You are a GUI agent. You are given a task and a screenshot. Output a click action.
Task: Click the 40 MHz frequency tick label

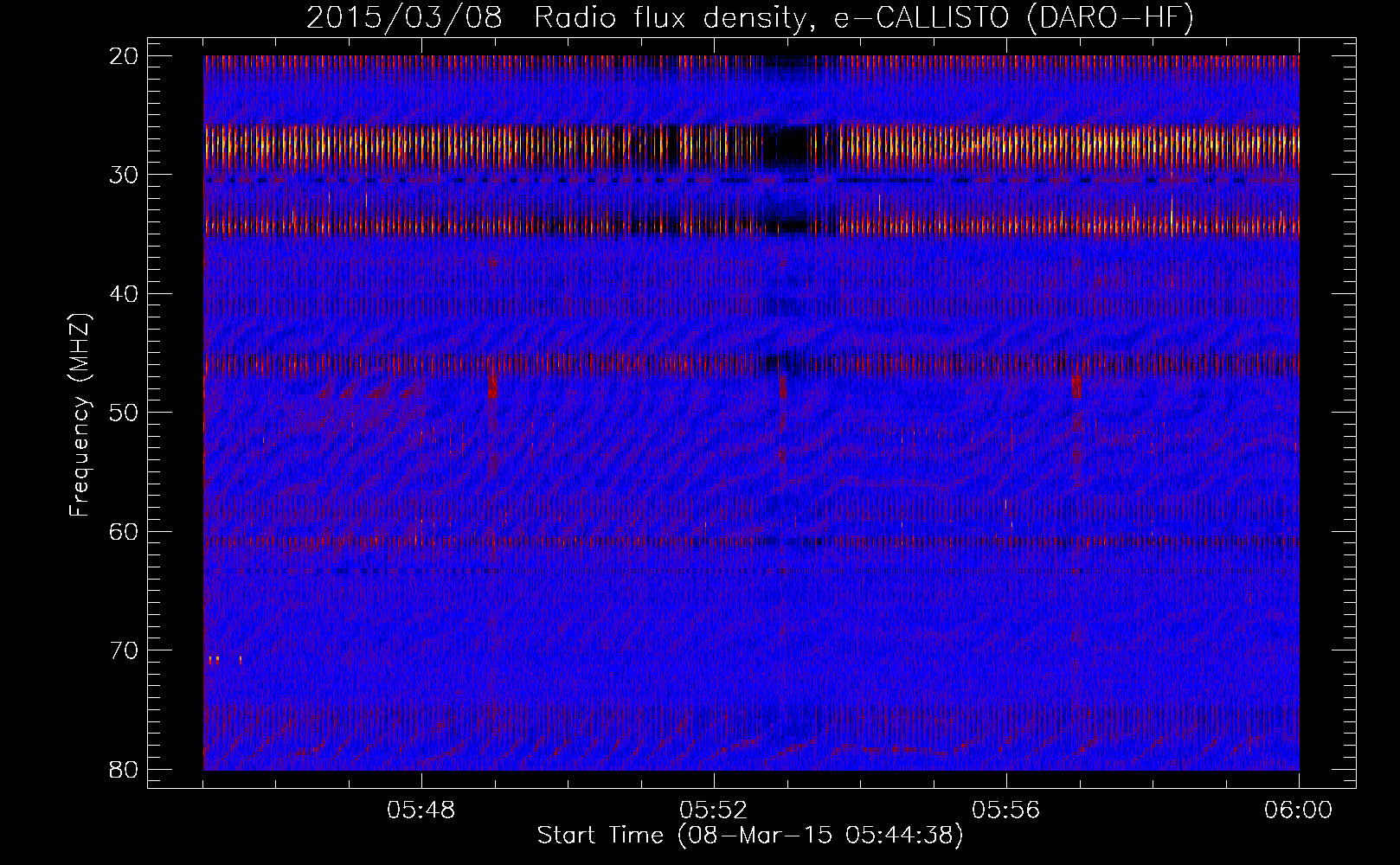(x=124, y=294)
